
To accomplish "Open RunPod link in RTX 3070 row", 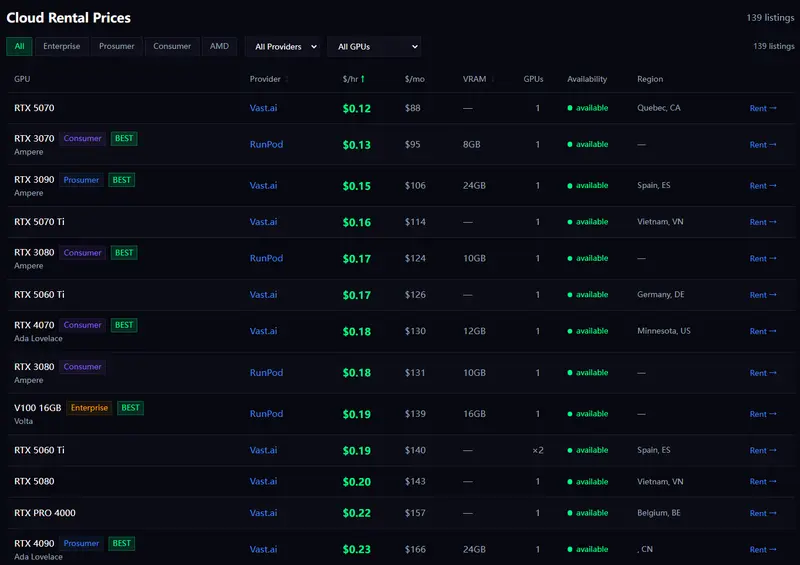I will [x=266, y=144].
